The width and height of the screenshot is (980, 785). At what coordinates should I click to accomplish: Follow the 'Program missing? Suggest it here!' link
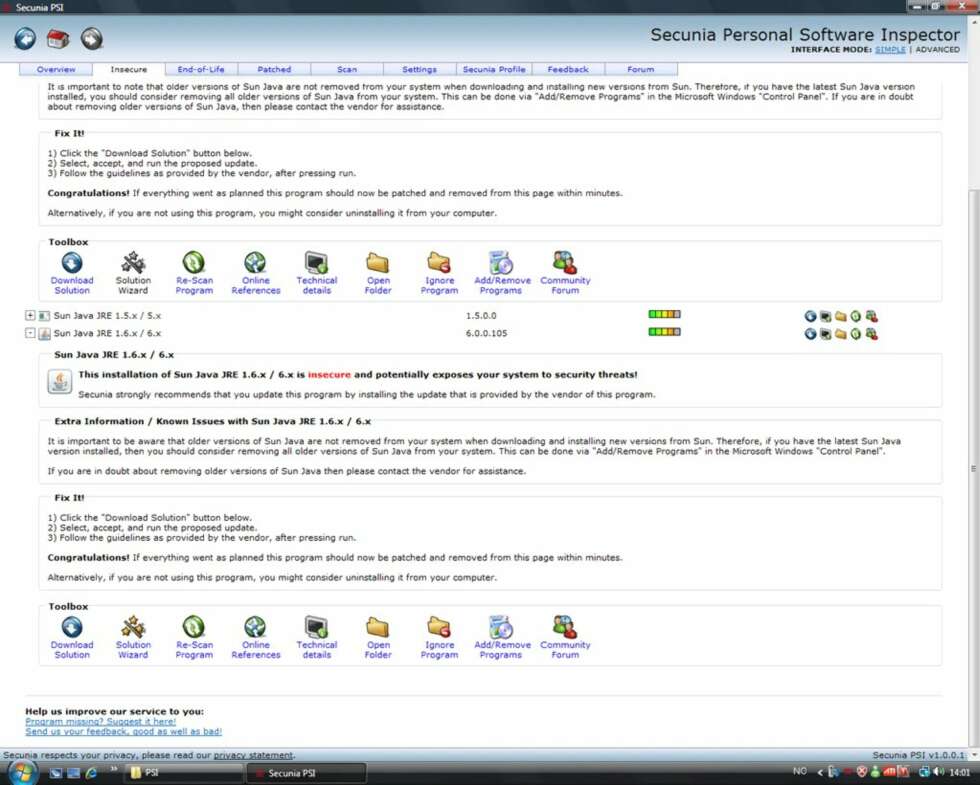[x=101, y=721]
